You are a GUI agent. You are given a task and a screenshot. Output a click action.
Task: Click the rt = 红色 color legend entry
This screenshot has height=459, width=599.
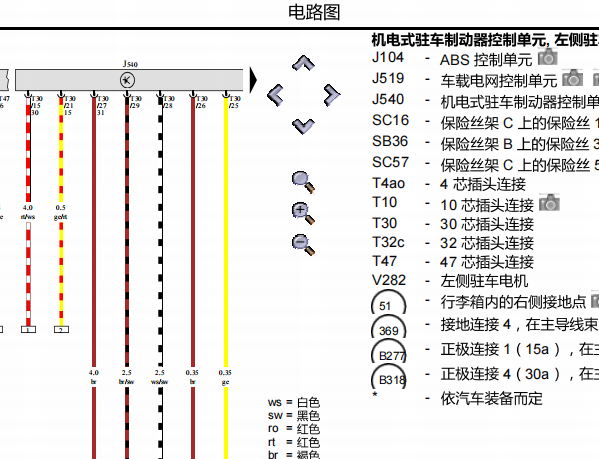(294, 442)
